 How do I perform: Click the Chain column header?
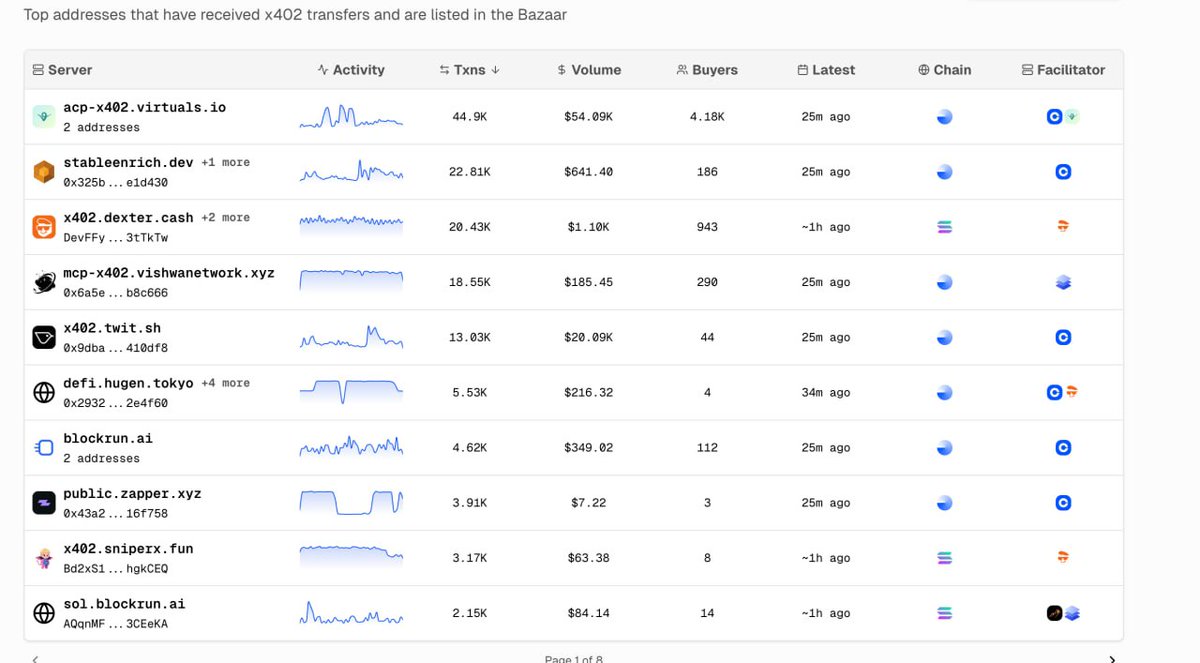point(944,70)
